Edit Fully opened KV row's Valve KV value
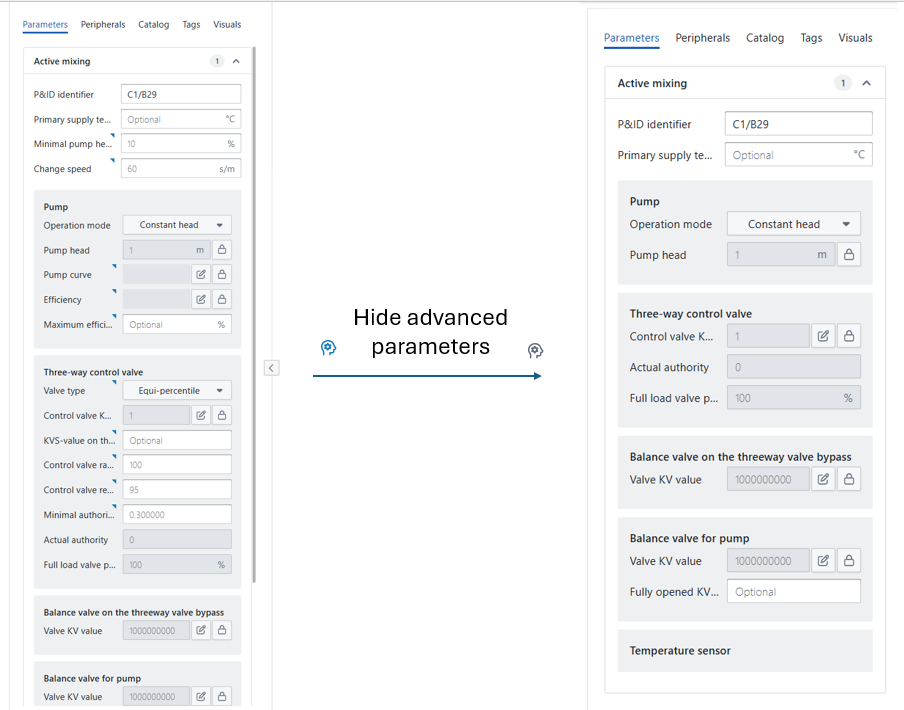 (823, 561)
